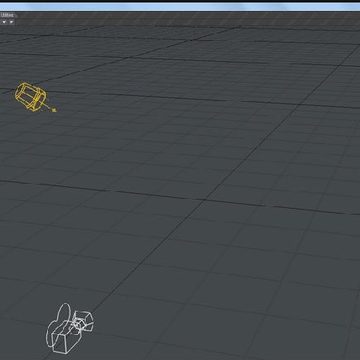Select the white camera wireframe object
This screenshot has width=360, height=360.
coord(69,328)
